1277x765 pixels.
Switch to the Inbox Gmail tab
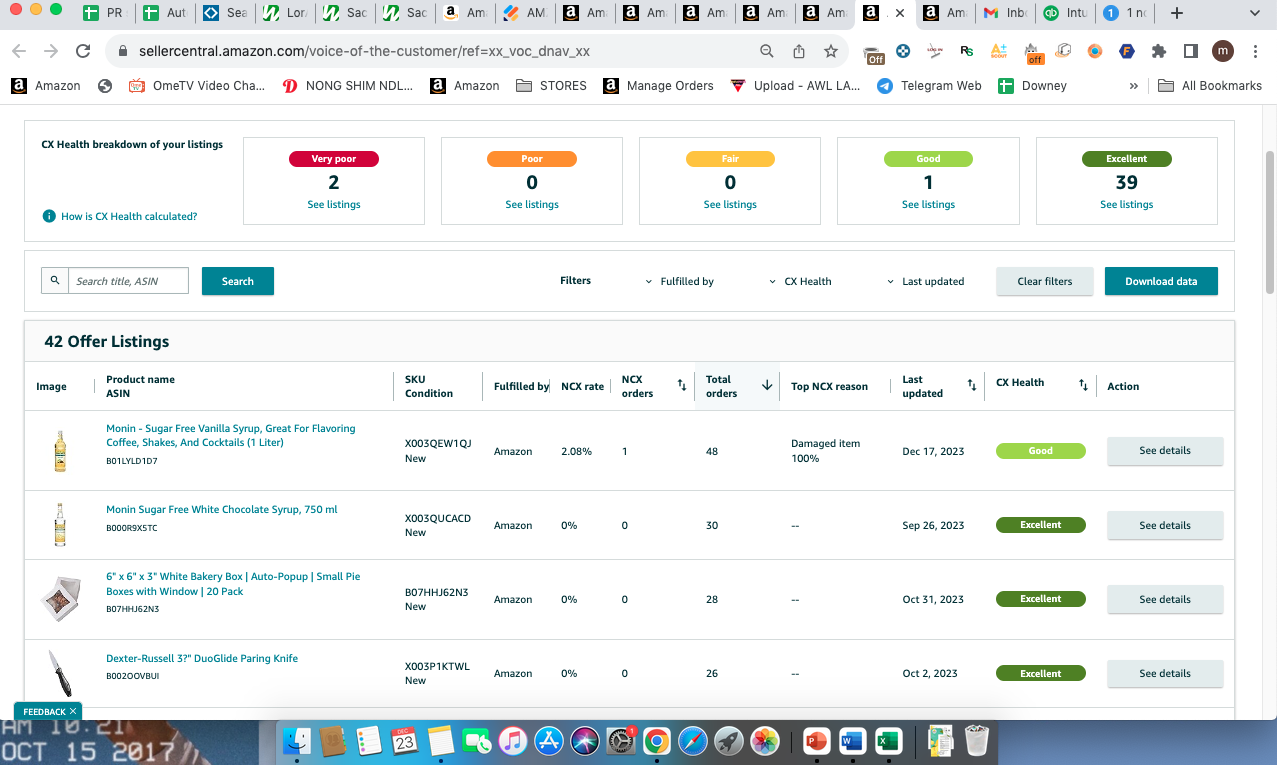[1004, 13]
